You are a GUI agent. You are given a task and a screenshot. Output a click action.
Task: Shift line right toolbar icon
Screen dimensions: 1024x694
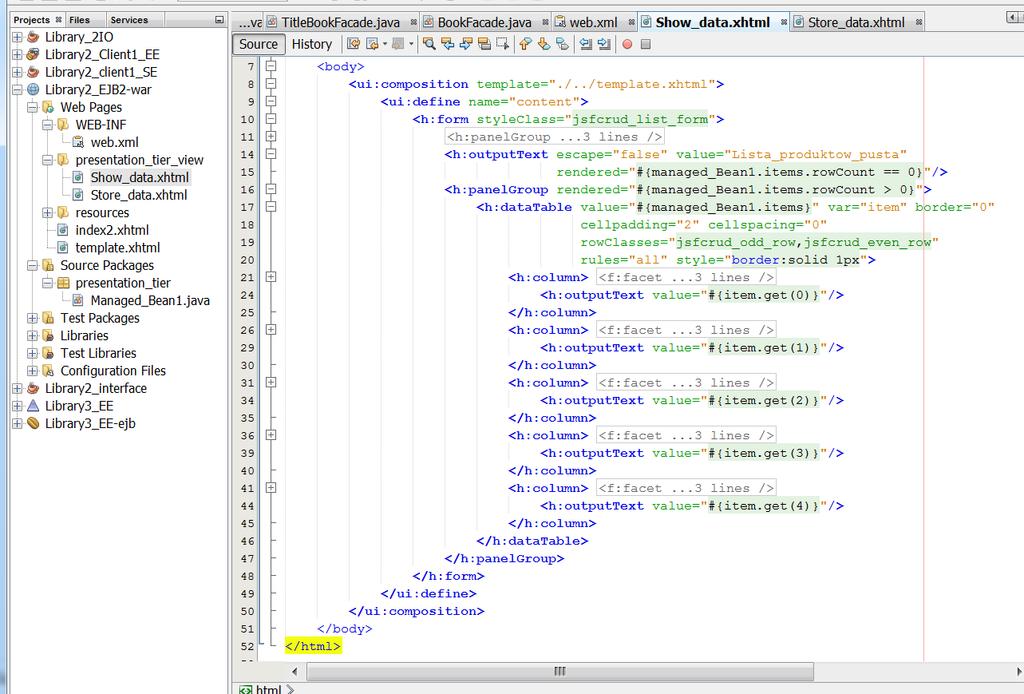coord(604,44)
